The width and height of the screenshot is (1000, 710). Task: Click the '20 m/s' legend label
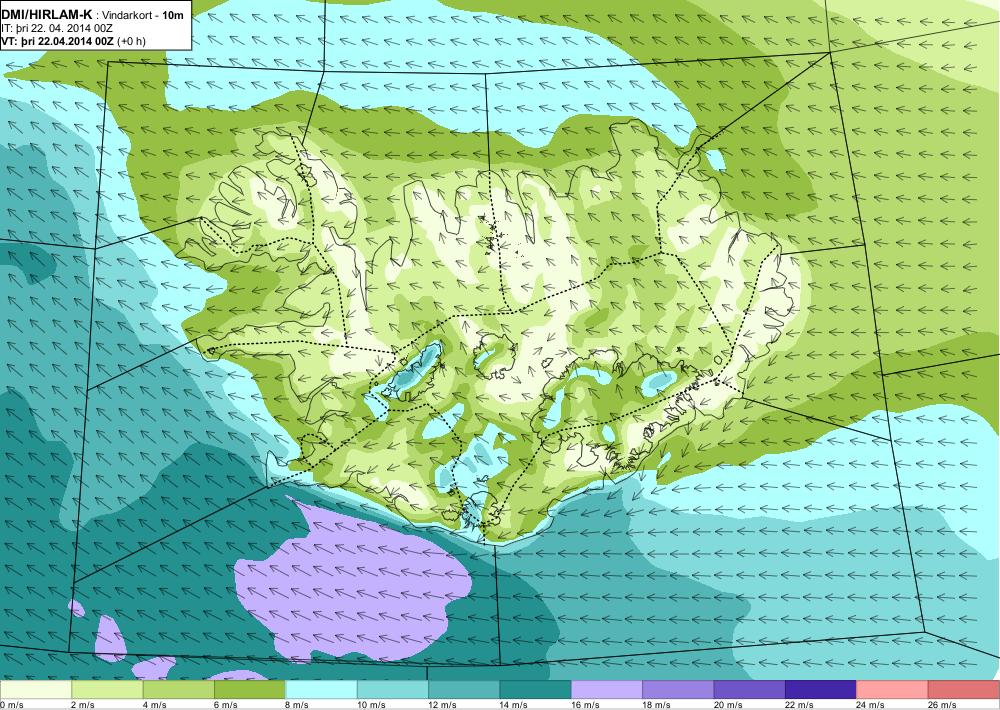[x=728, y=705]
